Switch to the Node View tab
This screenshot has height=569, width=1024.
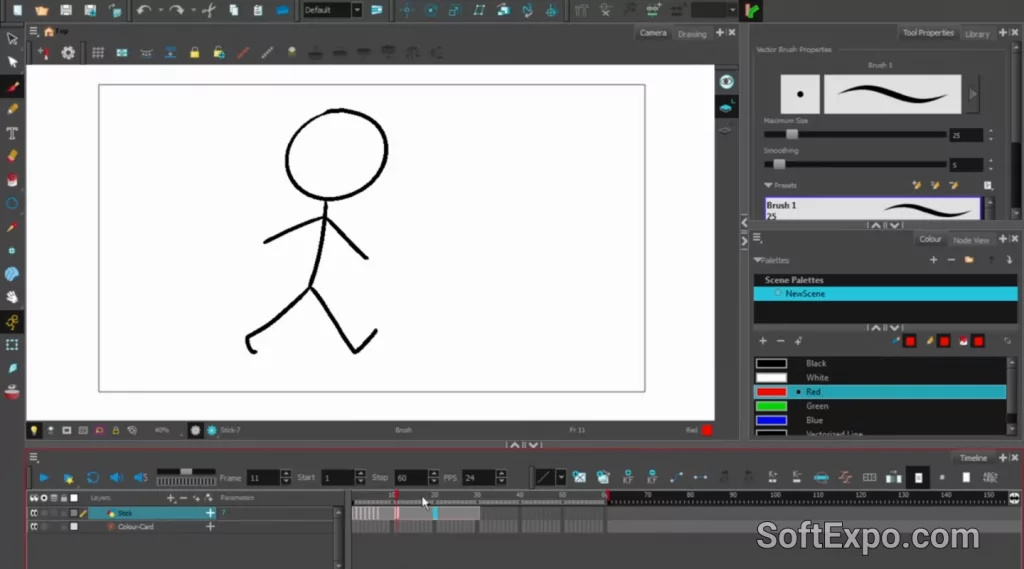coord(970,240)
